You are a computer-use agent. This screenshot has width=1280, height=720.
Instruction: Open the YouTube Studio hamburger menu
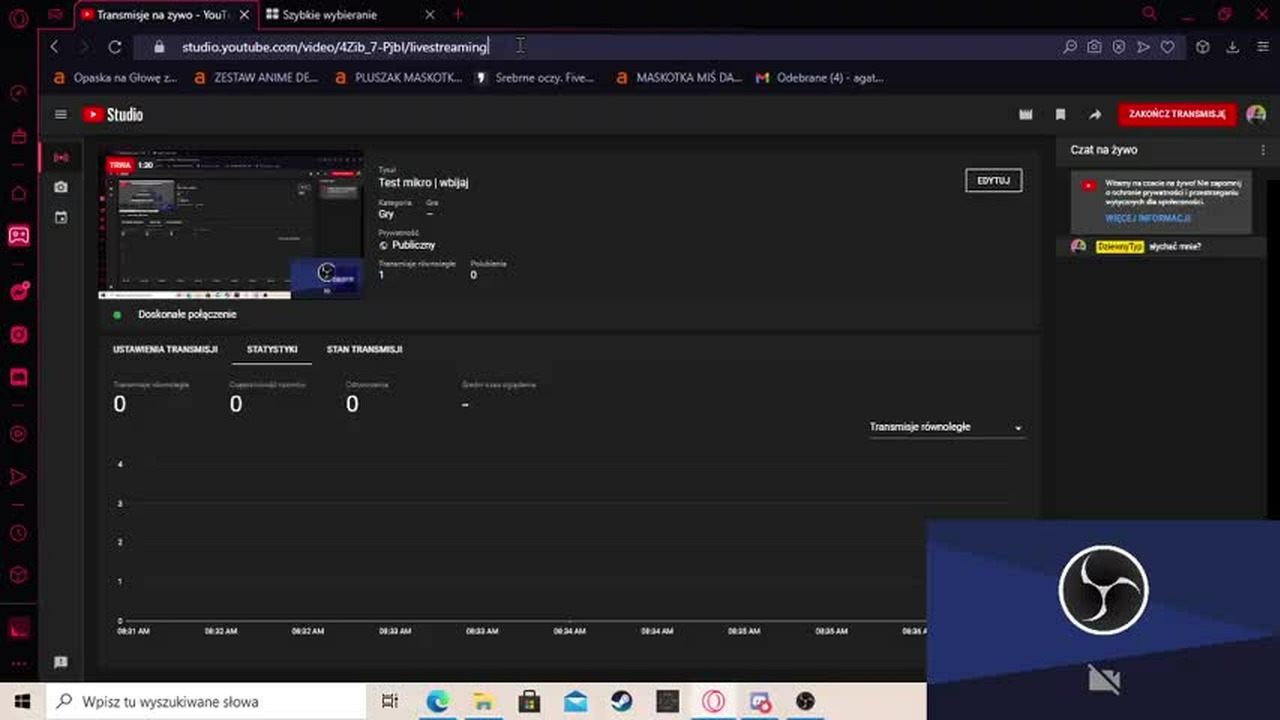click(x=61, y=115)
